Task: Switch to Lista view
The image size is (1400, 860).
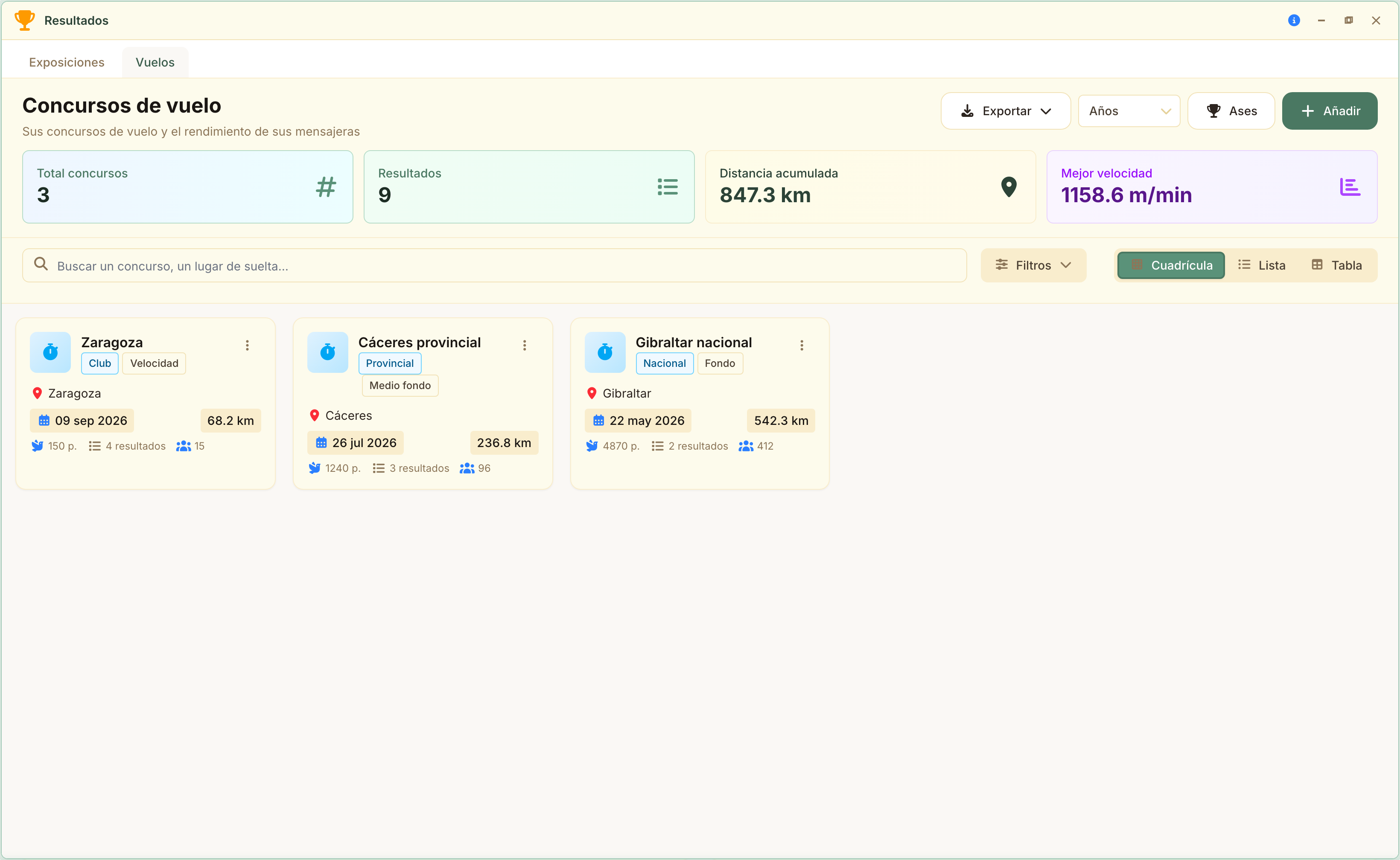Action: pos(1262,265)
